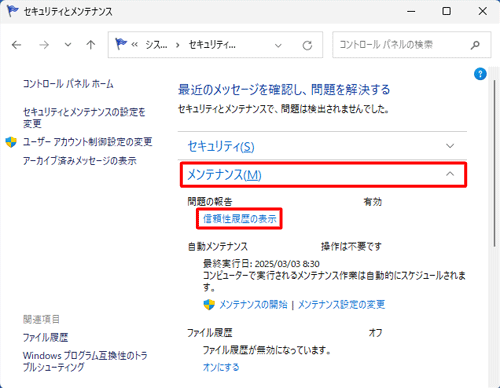Minimize the セキュリティとメンテナンス window
This screenshot has width=500, height=388.
pyautogui.click(x=411, y=11)
